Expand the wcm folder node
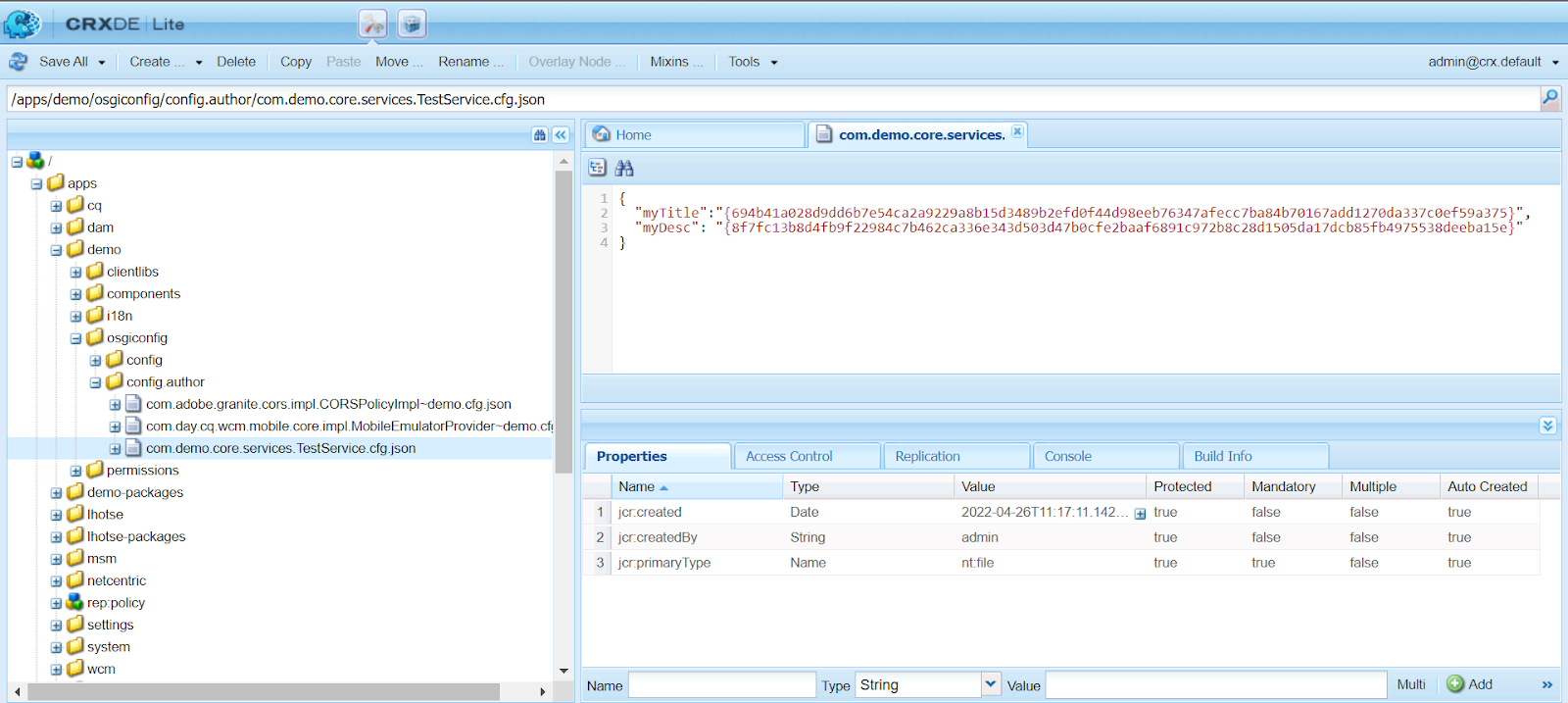Image resolution: width=1568 pixels, height=703 pixels. pyautogui.click(x=56, y=670)
